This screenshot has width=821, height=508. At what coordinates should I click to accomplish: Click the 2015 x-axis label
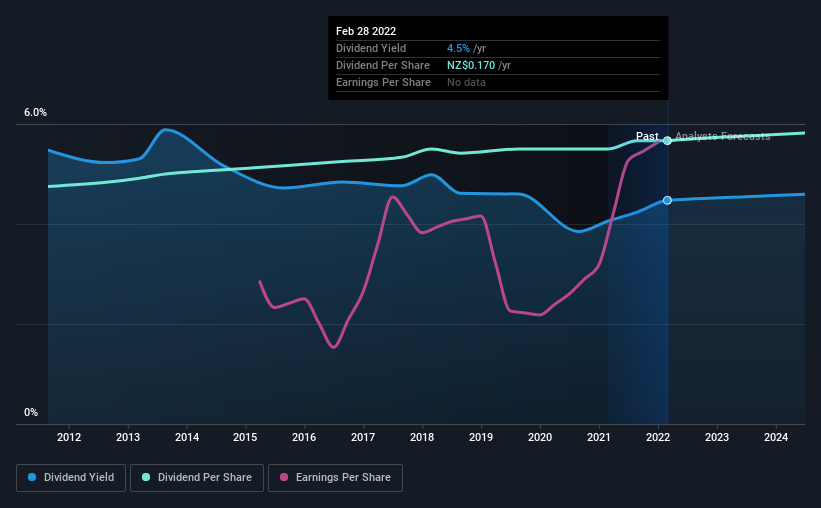pyautogui.click(x=245, y=437)
